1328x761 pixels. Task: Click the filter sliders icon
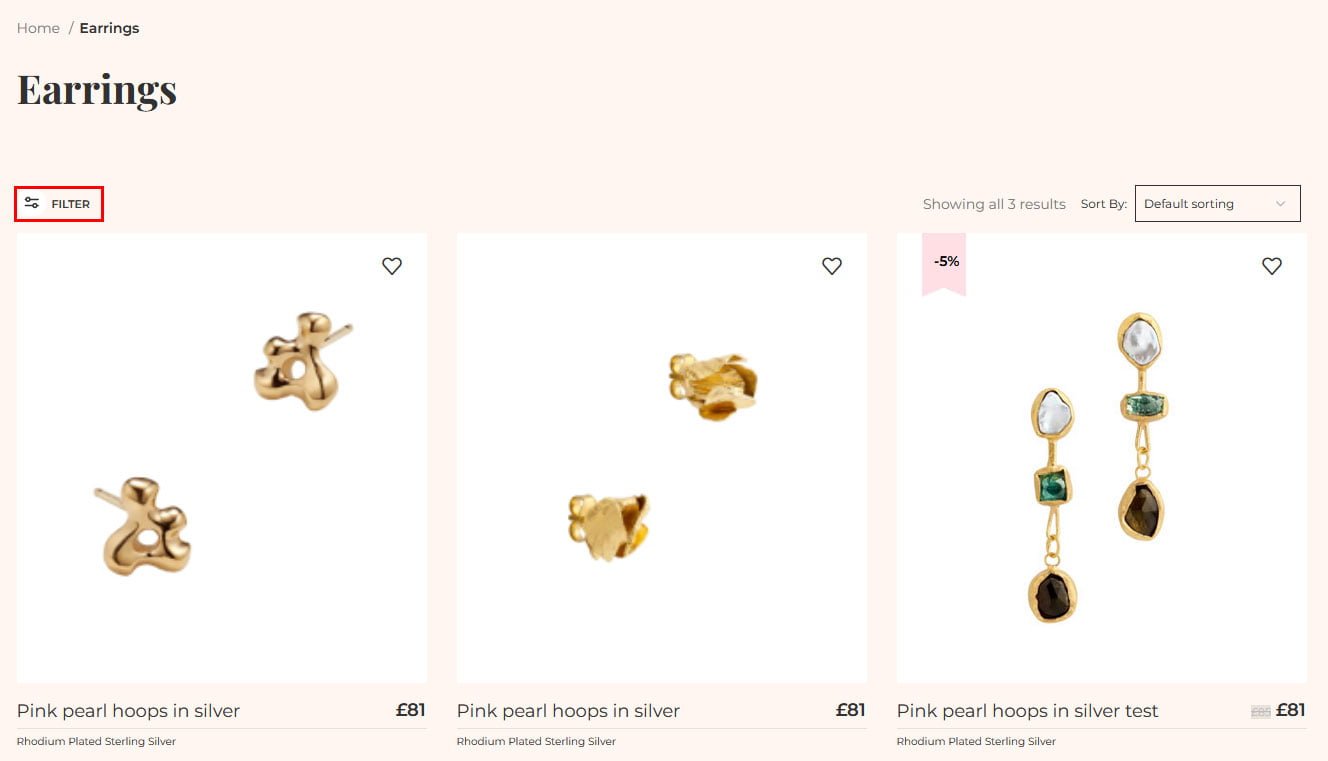click(32, 203)
